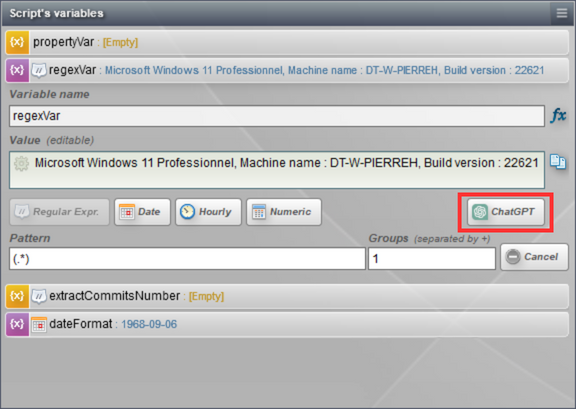Image resolution: width=576 pixels, height=409 pixels.
Task: Open the extractCommitsNumber variable row
Action: coord(287,296)
